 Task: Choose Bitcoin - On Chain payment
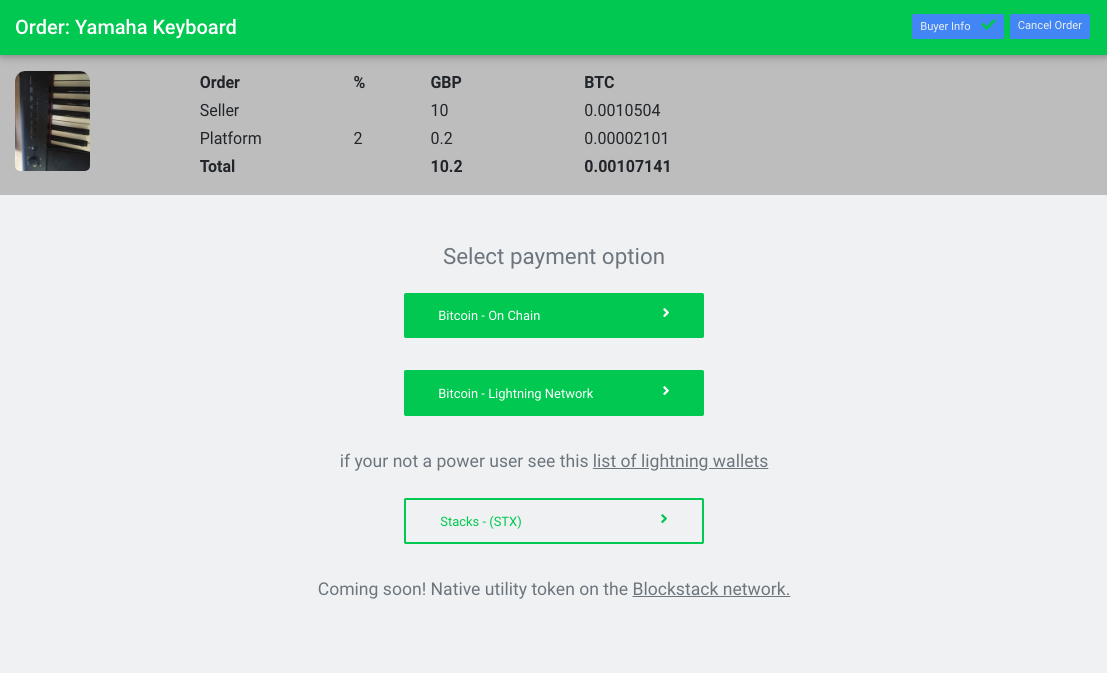point(553,315)
